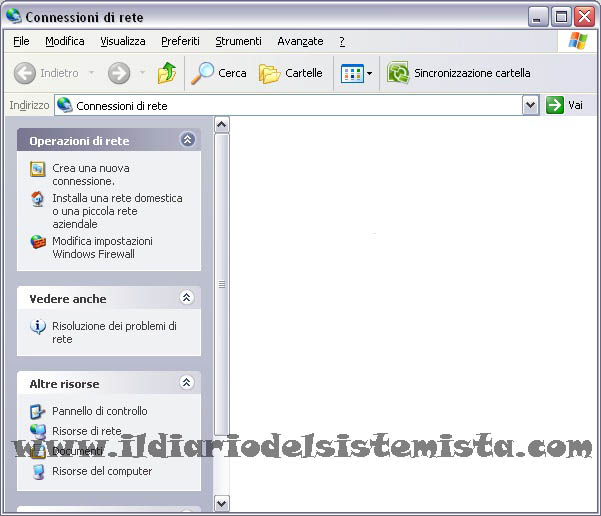
Task: Collapse the Altre risorse panel
Action: [x=186, y=383]
